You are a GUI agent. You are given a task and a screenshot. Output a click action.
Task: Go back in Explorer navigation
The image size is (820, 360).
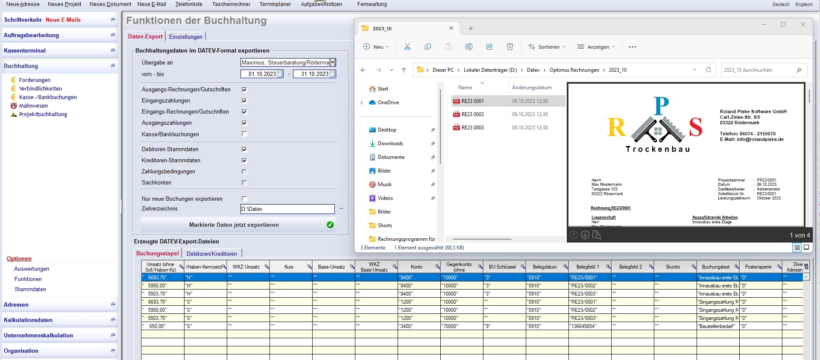coord(363,70)
